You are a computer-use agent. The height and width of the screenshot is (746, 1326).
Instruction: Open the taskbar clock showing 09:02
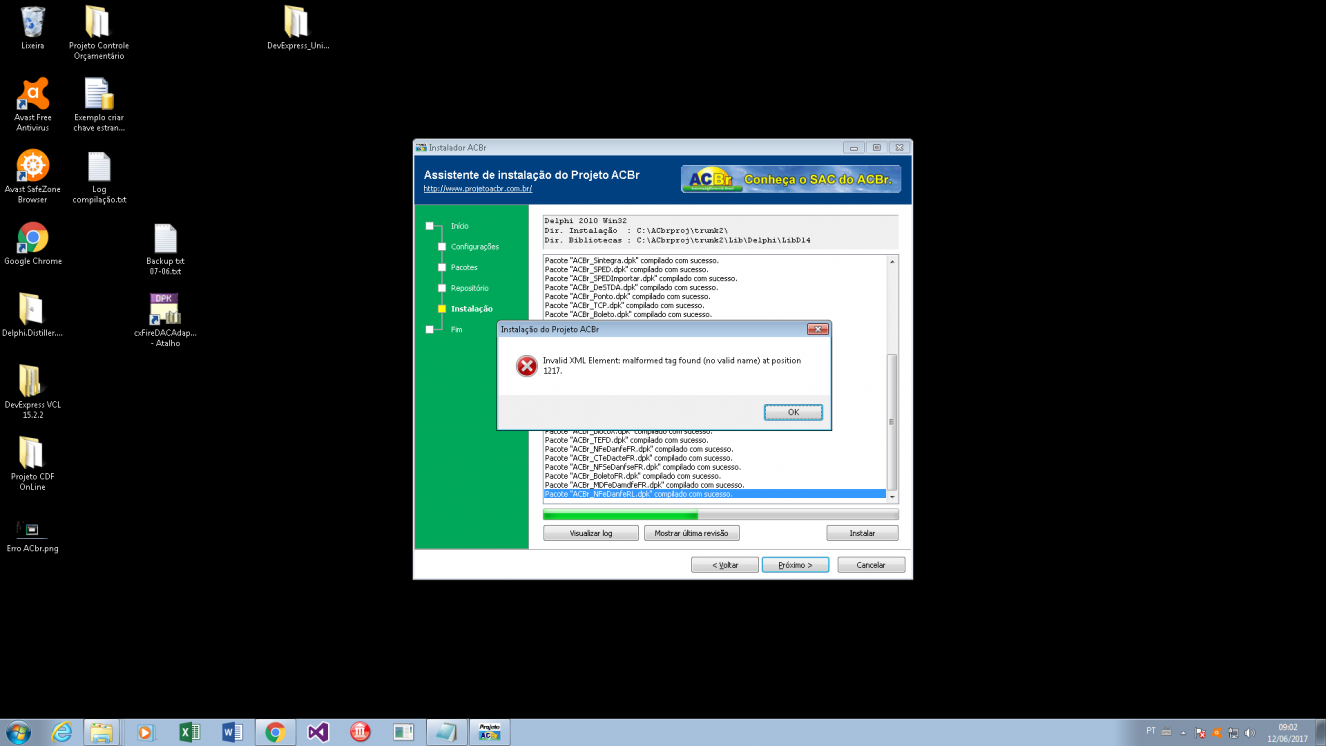[x=1287, y=732]
